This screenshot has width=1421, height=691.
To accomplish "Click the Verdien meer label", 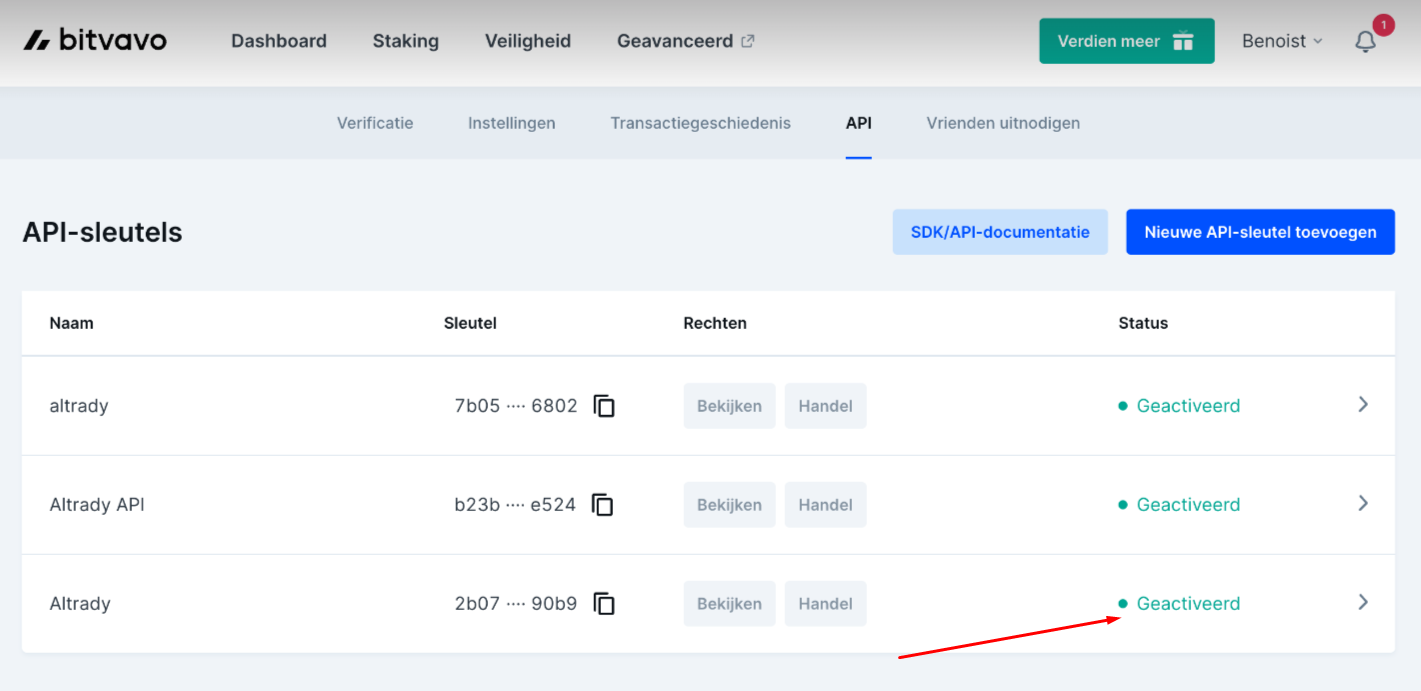I will (x=1109, y=41).
